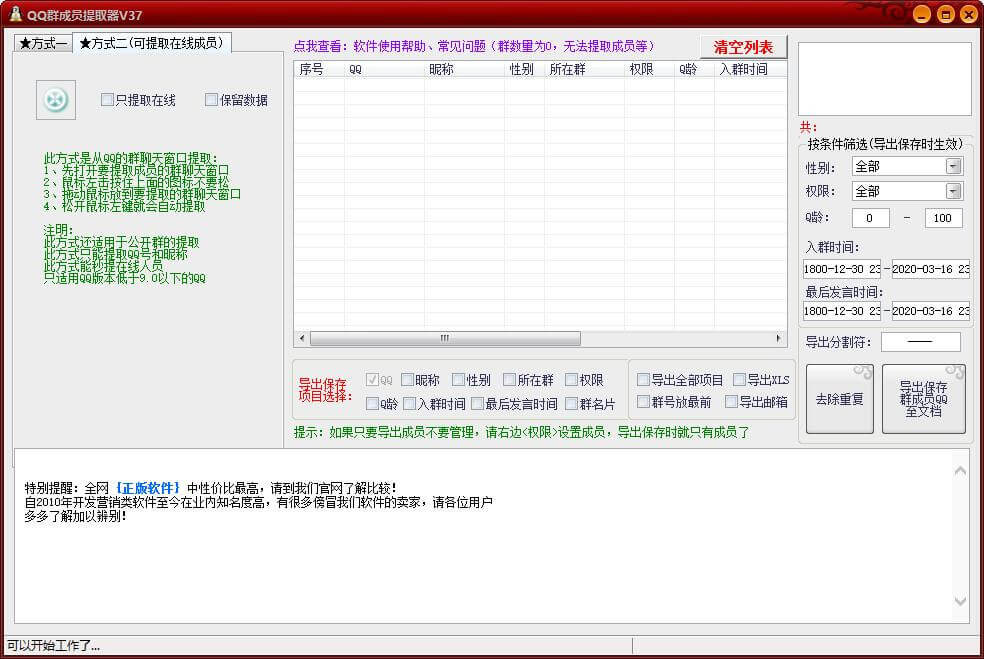Click the 清空列表 button

(x=744, y=47)
